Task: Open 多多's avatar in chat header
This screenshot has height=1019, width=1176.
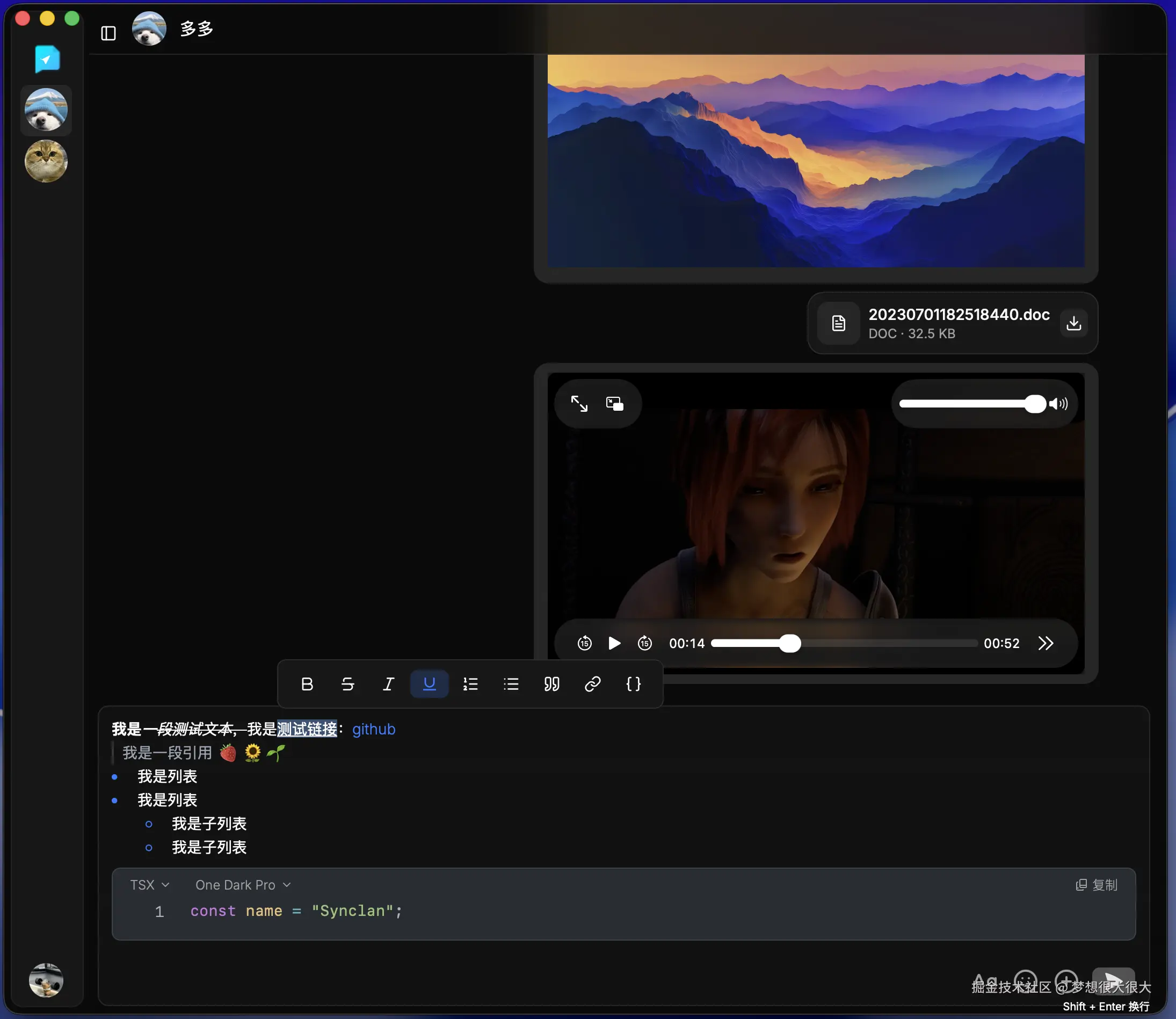Action: [x=149, y=28]
